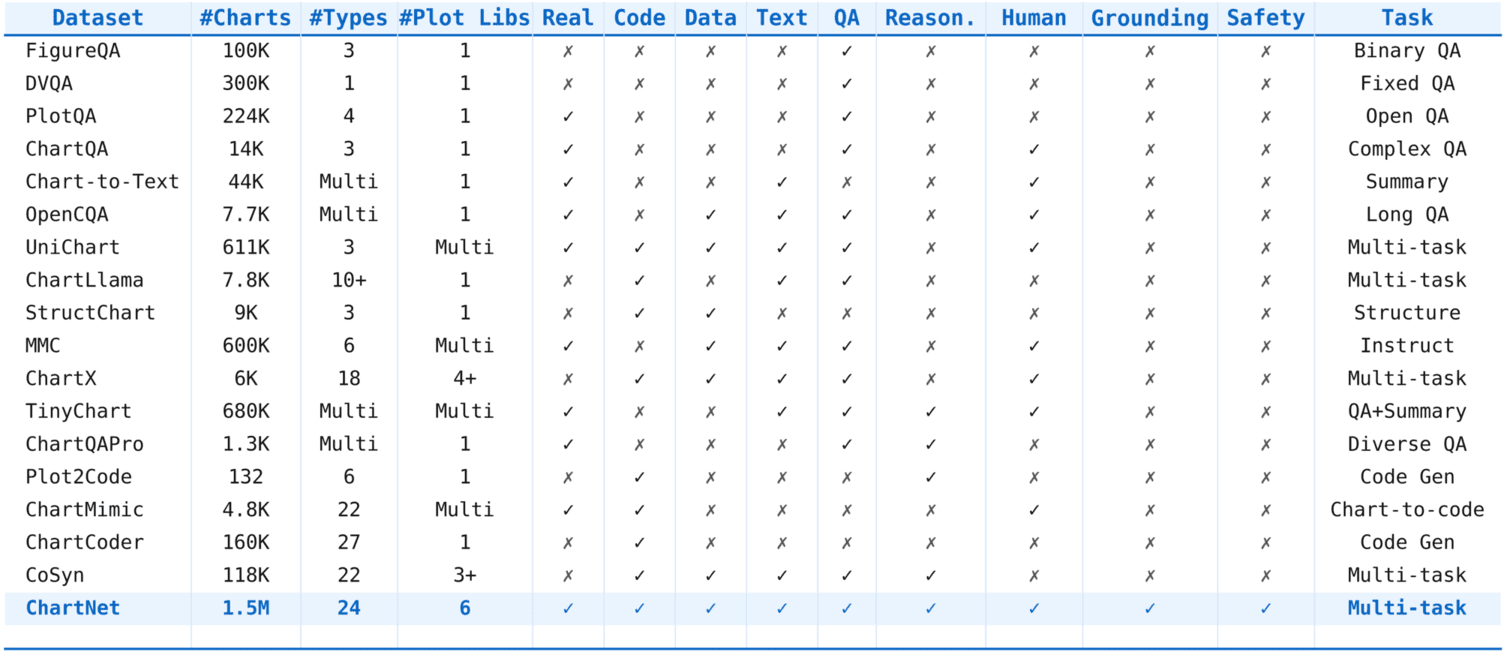Click the Chart-to-Text QA cross mark
1507x664 pixels.
[847, 182]
